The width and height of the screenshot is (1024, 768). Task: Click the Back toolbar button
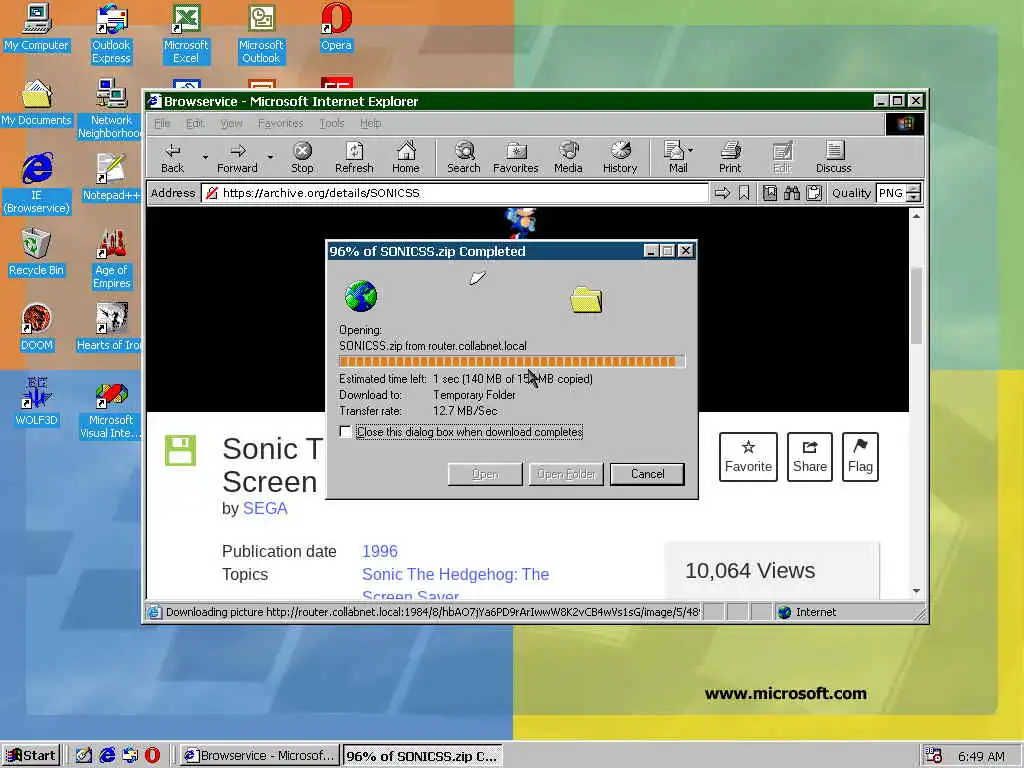tap(172, 158)
